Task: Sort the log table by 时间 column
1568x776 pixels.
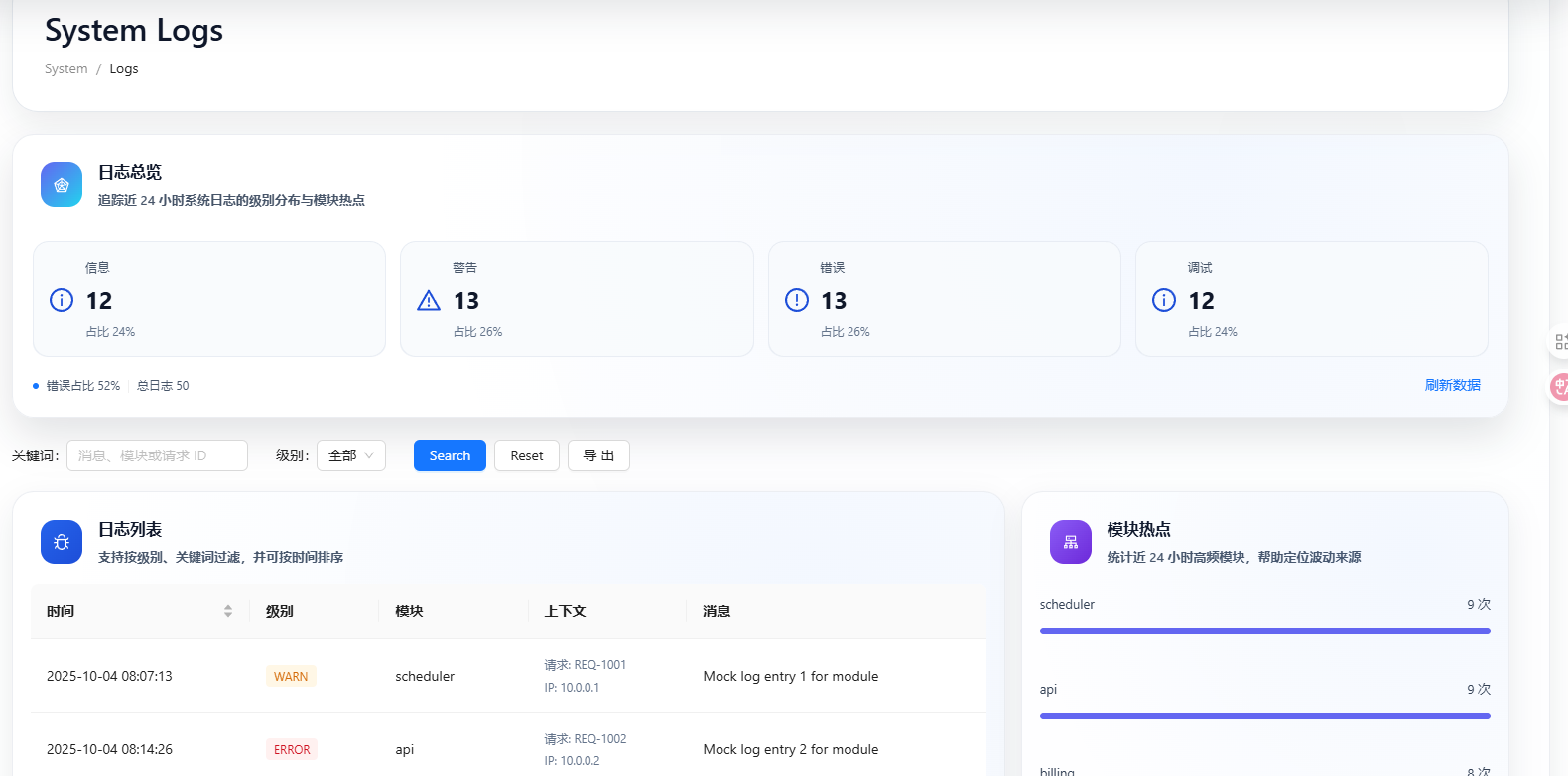Action: tap(228, 611)
